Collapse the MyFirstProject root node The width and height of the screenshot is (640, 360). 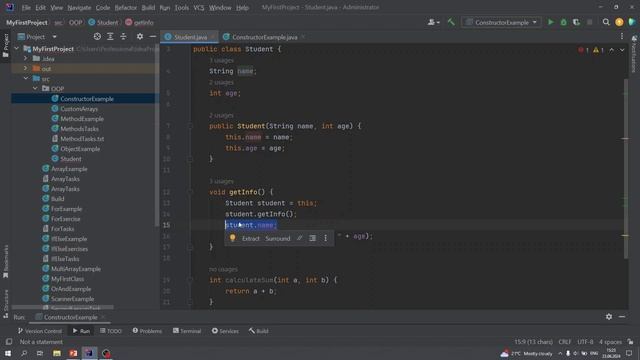coord(16,49)
